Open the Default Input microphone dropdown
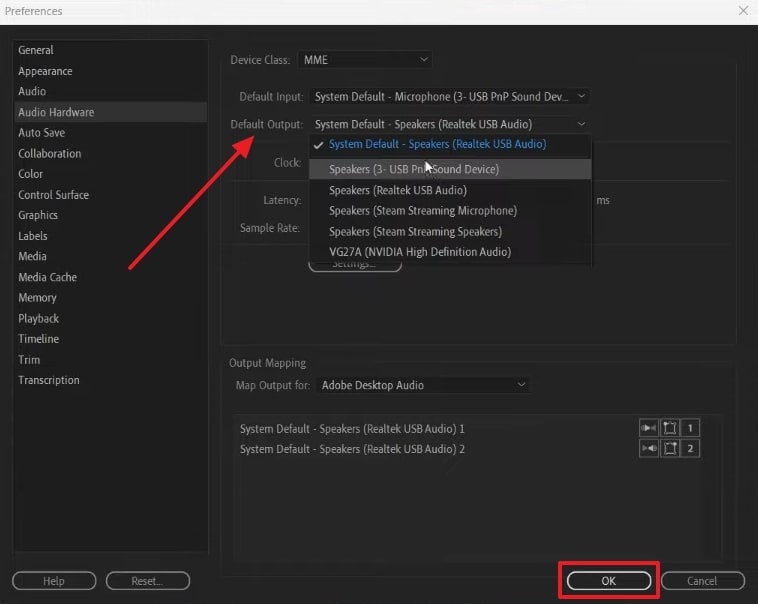The width and height of the screenshot is (758, 604). click(x=450, y=97)
